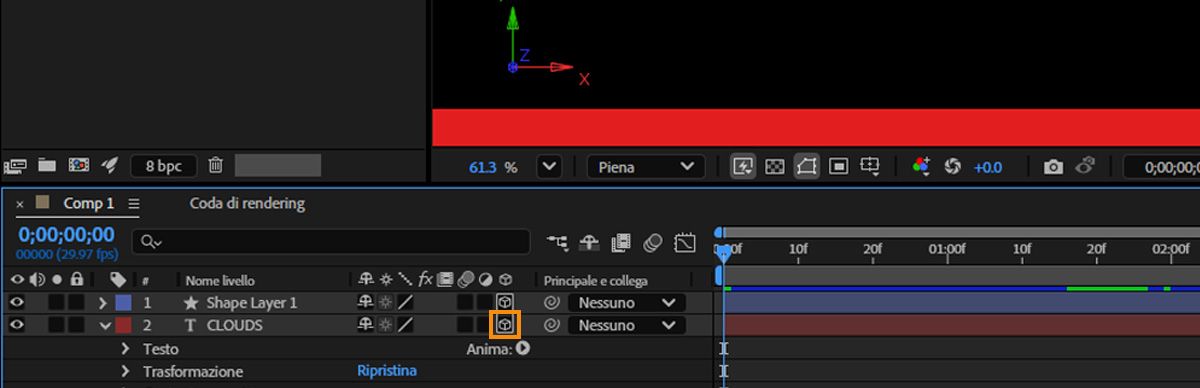Open the magnification ratio dropdown arrow
1200x388 pixels.
tap(548, 167)
